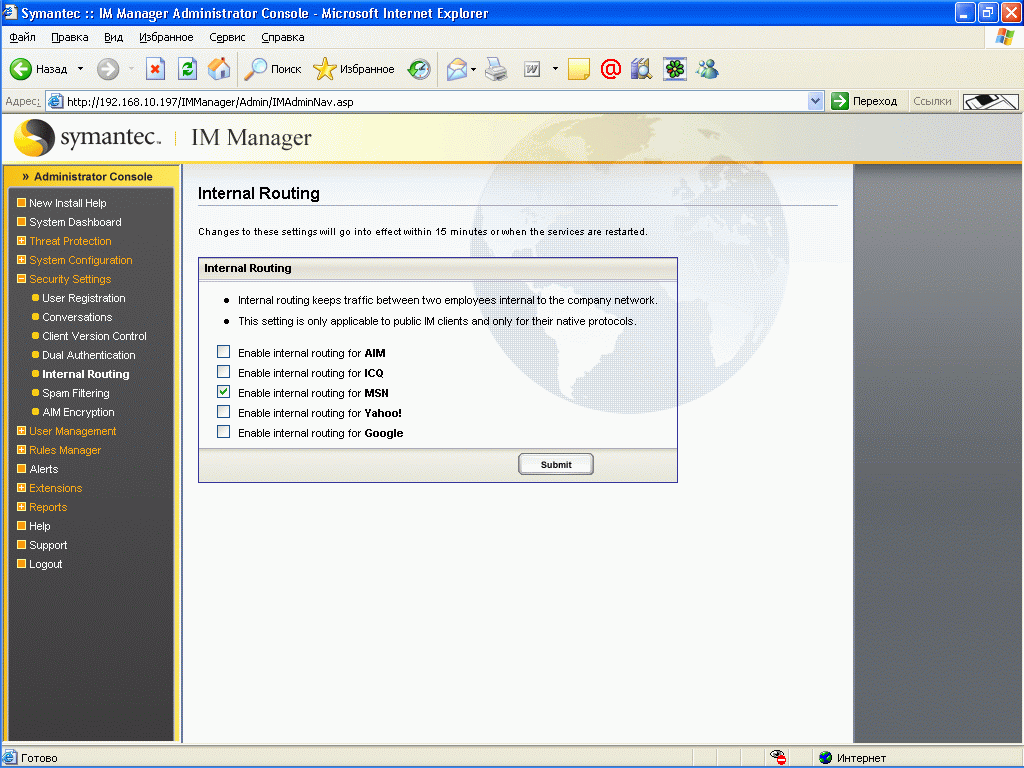Click the green Переход go arrow
The height and width of the screenshot is (768, 1024).
[x=839, y=101]
